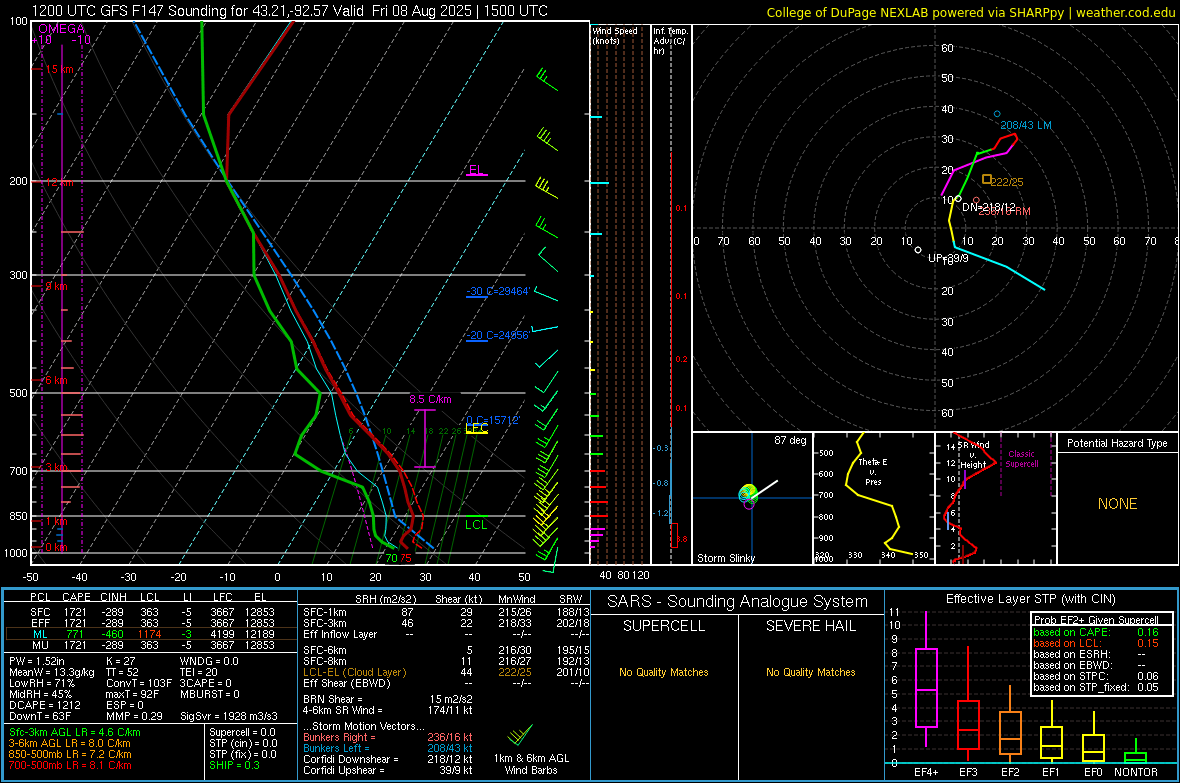Select the MU parcel row
Image resolution: width=1180 pixels, height=783 pixels.
(x=151, y=645)
